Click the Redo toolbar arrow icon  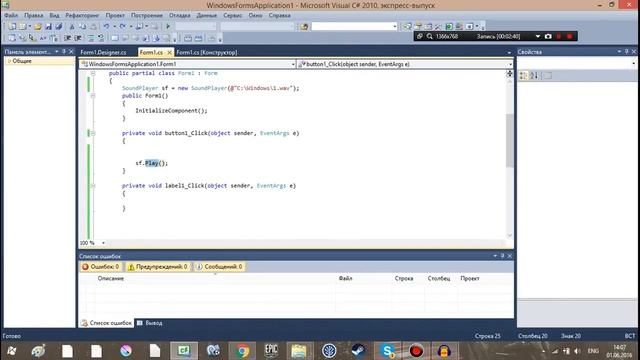(x=122, y=27)
